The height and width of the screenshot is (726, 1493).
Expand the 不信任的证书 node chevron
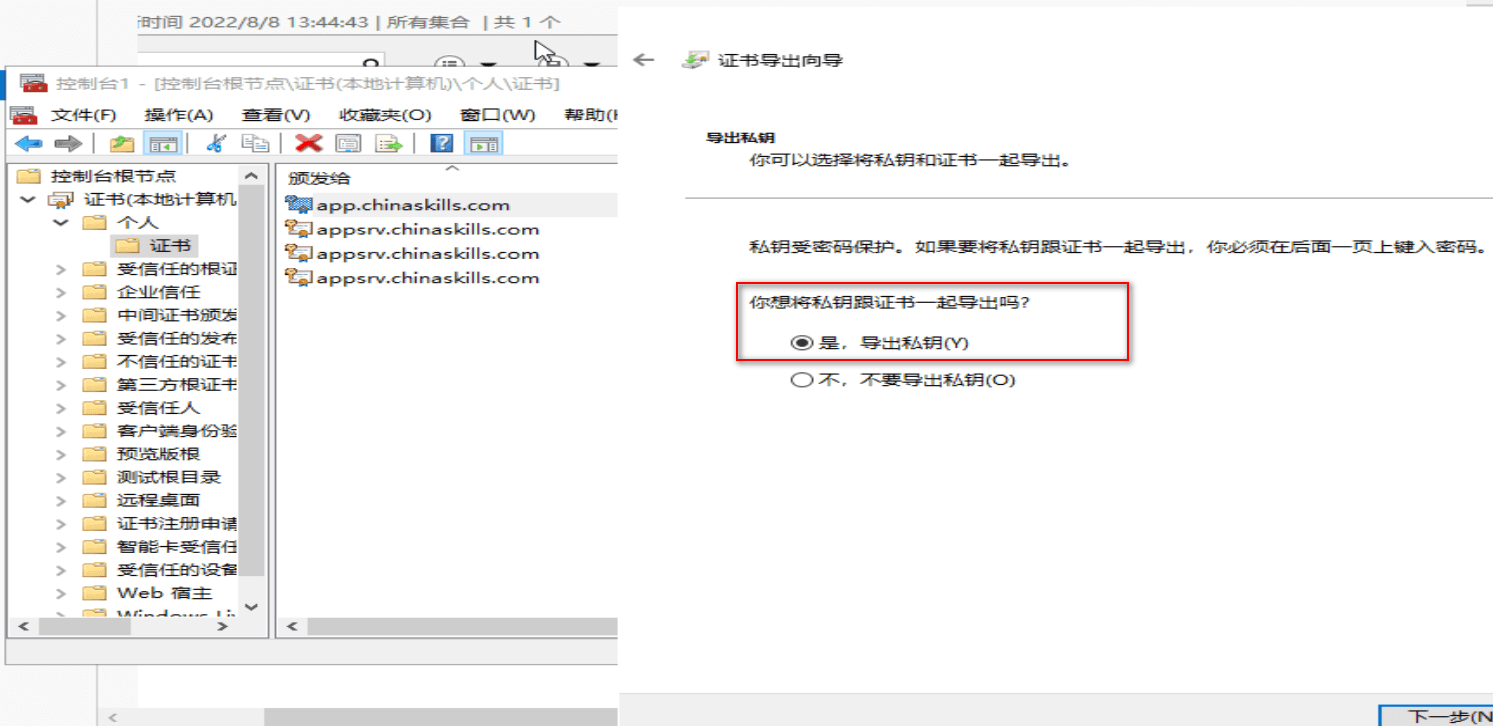(x=61, y=361)
